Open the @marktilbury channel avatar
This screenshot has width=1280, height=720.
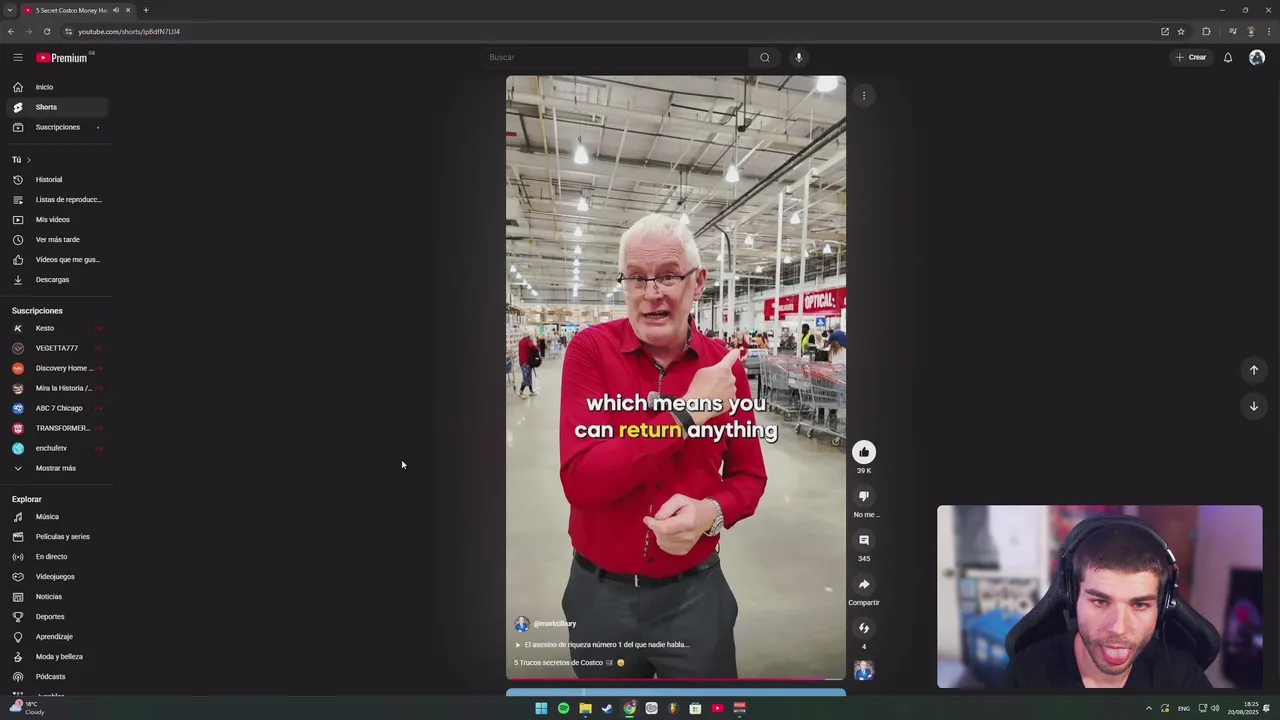[x=521, y=624]
